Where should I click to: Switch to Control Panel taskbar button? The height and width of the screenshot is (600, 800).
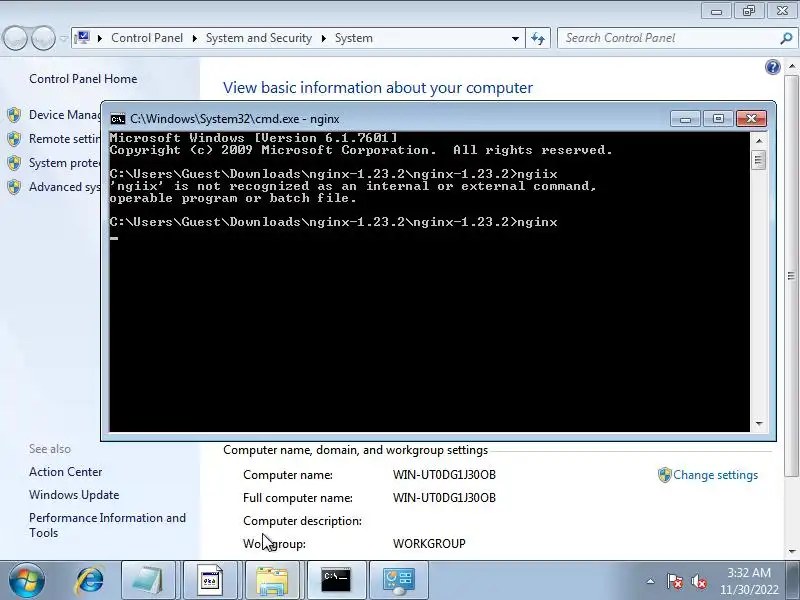(x=399, y=580)
